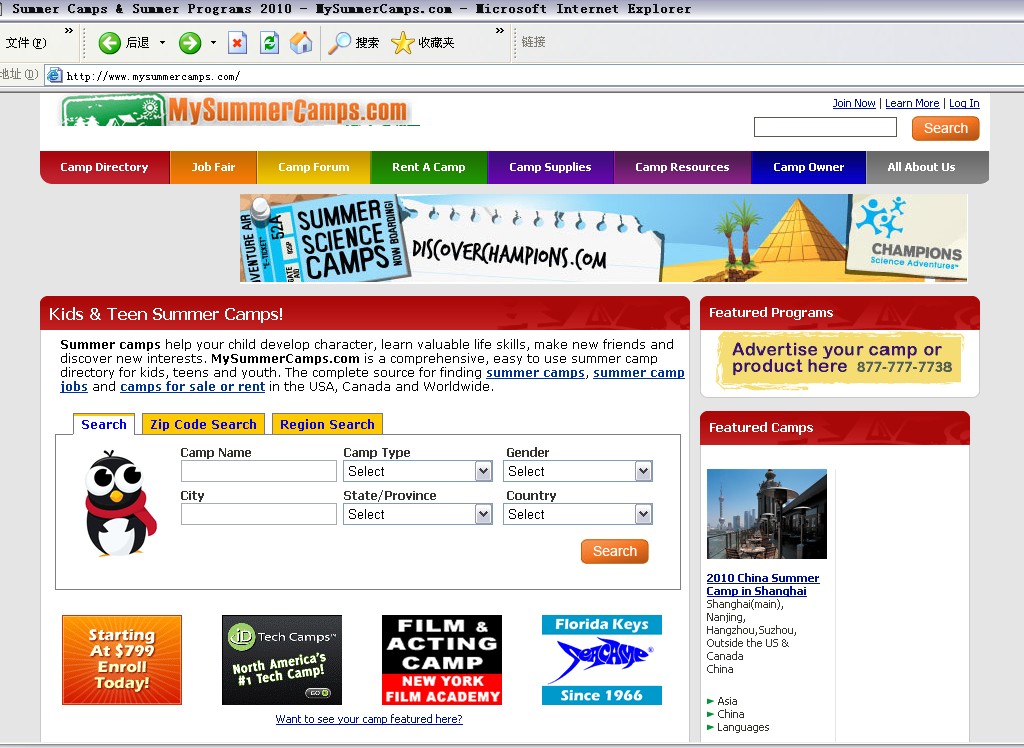Click the Learn More link

[x=912, y=103]
